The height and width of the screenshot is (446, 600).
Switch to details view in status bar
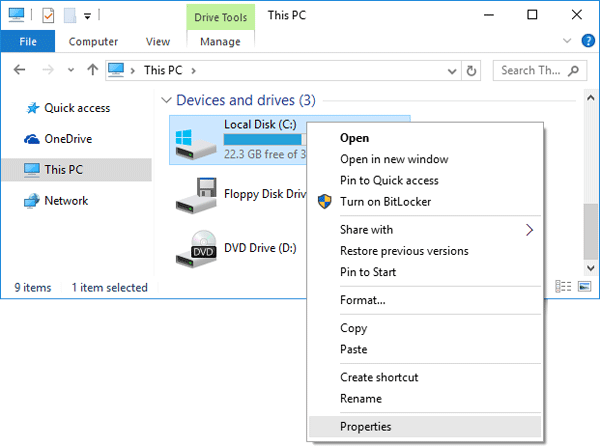click(x=563, y=286)
